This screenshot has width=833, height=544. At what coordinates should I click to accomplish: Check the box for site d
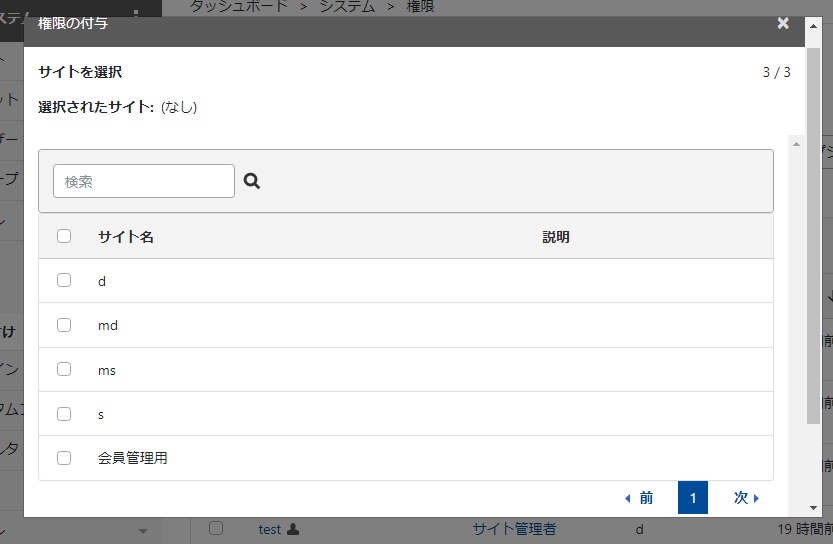click(64, 280)
